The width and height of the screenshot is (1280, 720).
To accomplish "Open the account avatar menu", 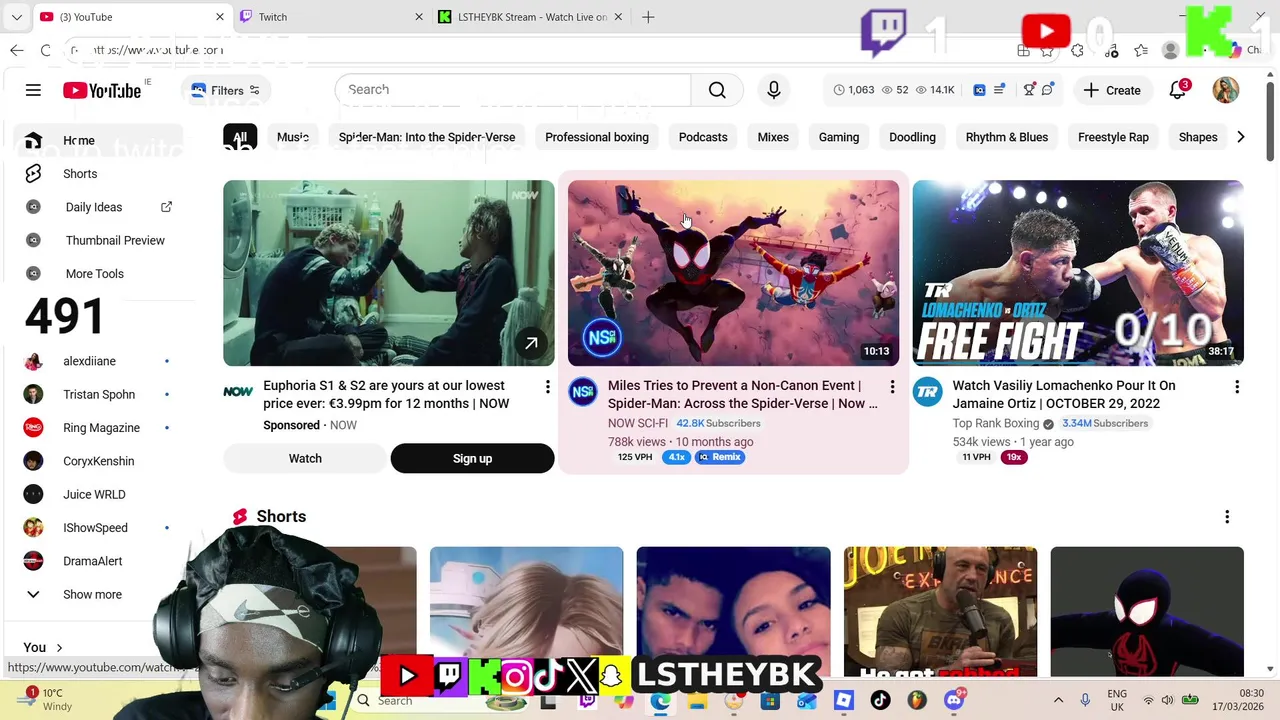I will point(1225,90).
